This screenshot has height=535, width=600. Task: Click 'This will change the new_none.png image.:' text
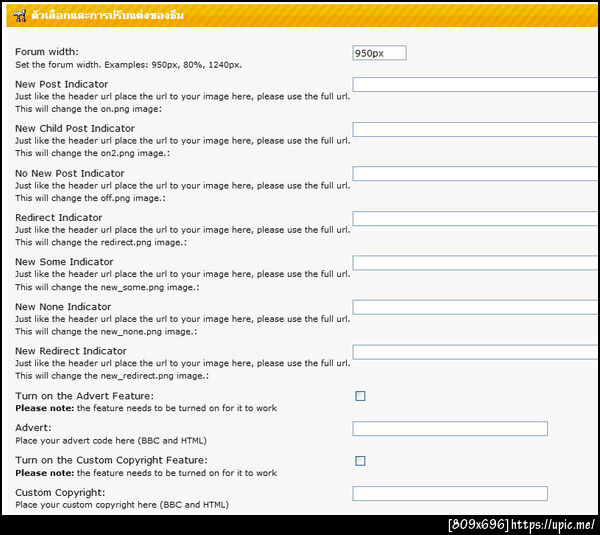coord(106,332)
